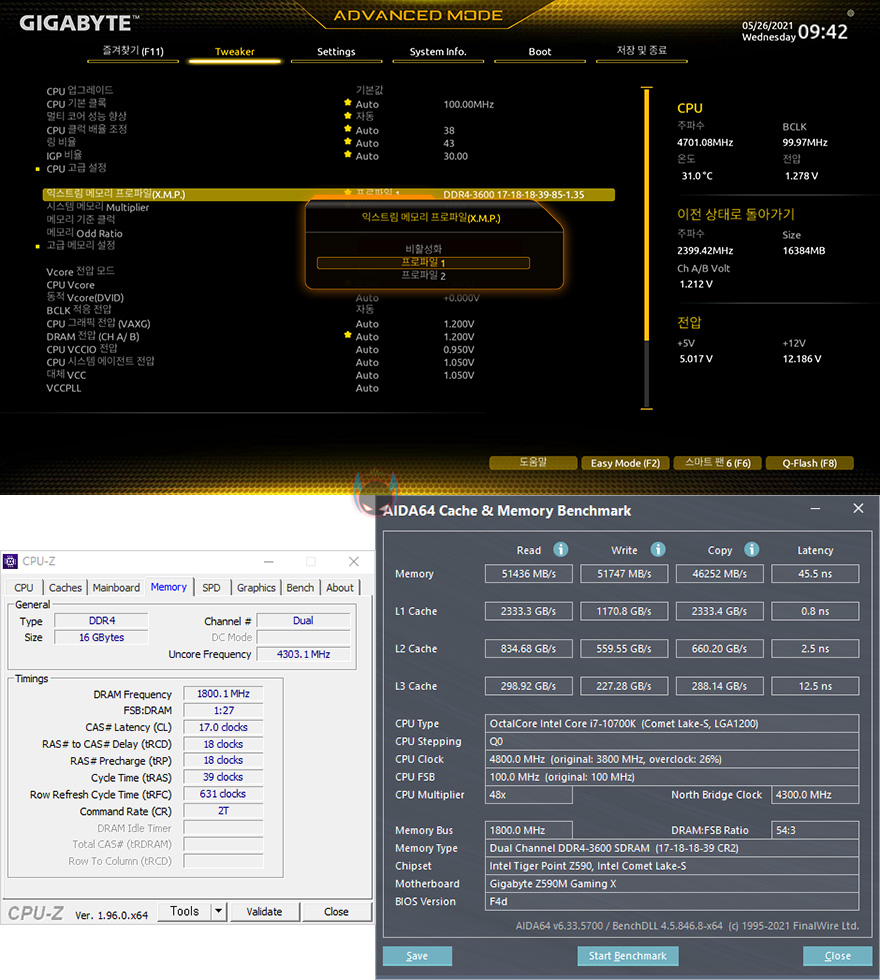Click the Uncore Frequency 4303.1 MHz value
Screen dimensions: 880x980
point(304,654)
